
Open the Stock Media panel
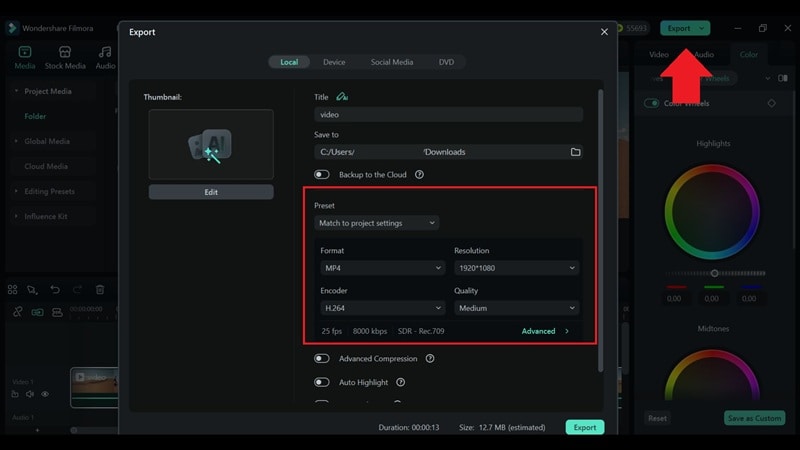[65, 58]
